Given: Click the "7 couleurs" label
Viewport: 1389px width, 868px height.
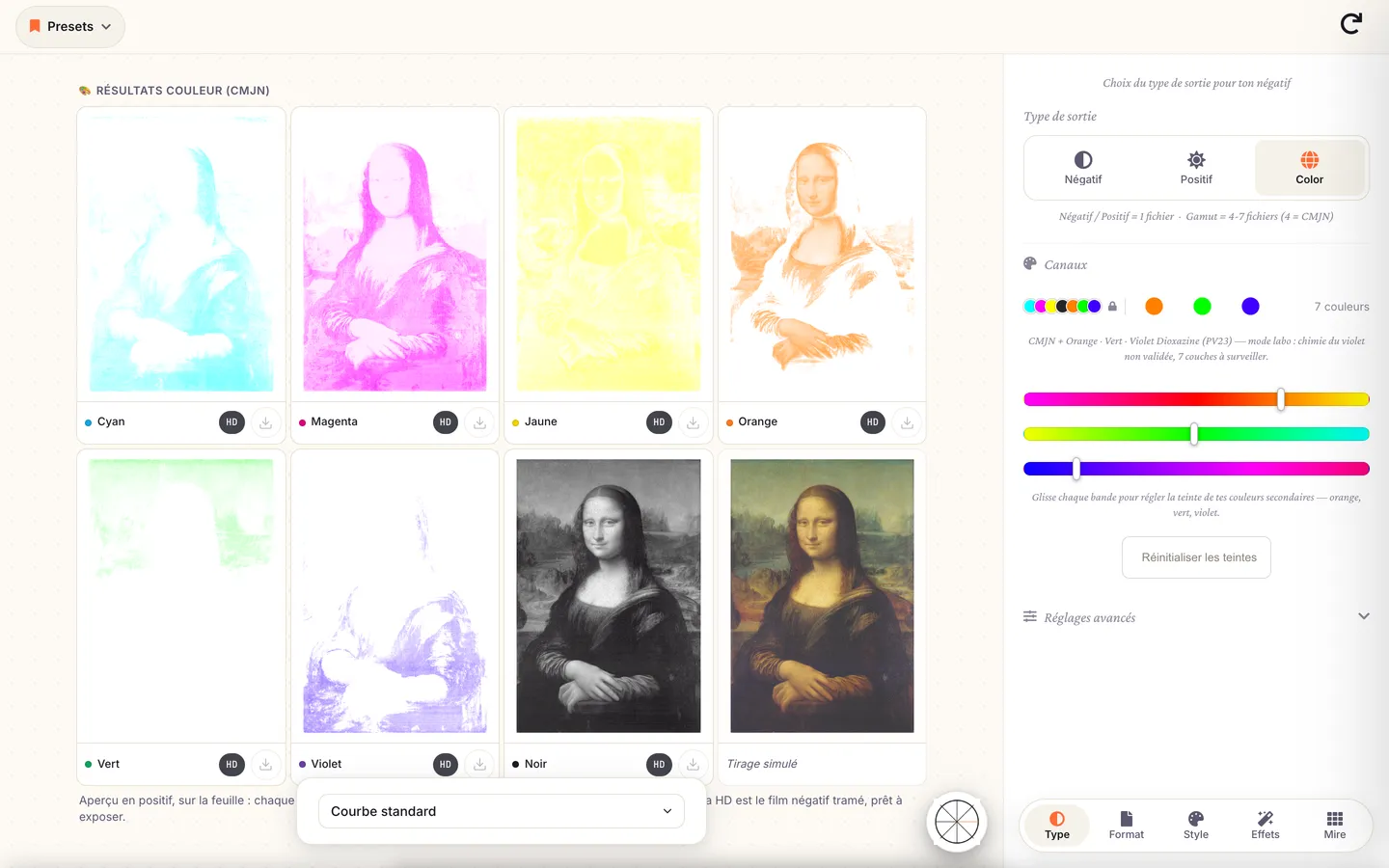Looking at the screenshot, I should click(1342, 307).
